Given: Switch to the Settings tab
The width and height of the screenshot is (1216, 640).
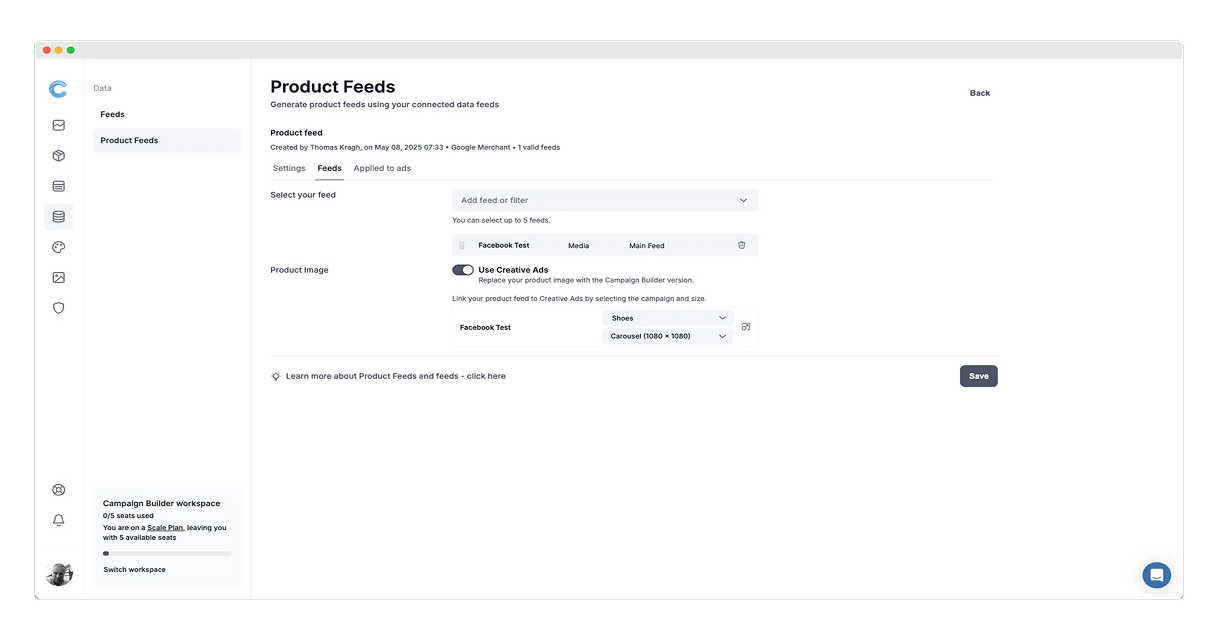Looking at the screenshot, I should pos(288,168).
